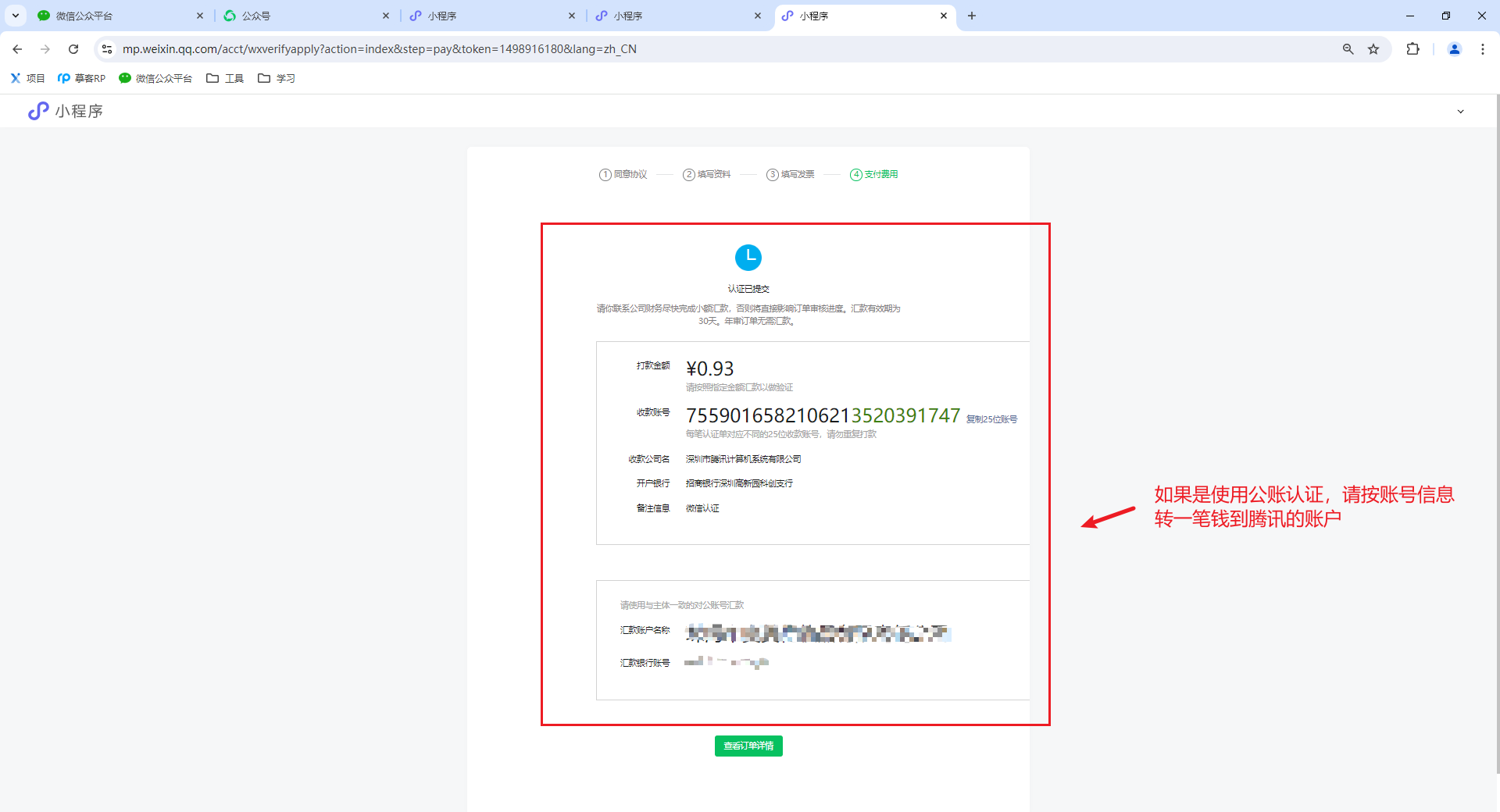
Task: Open the 学习 bookmarks folder
Action: tap(277, 78)
